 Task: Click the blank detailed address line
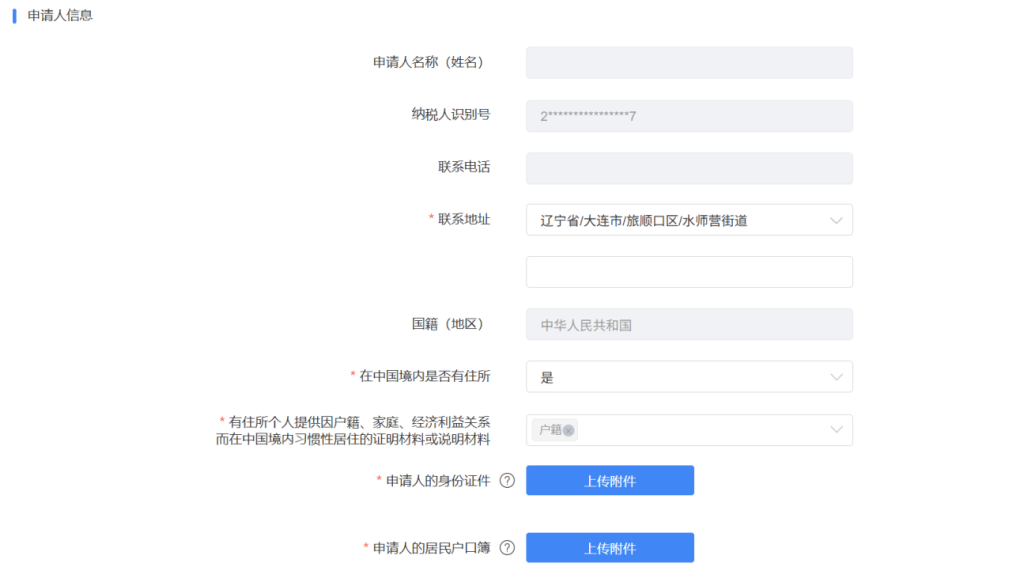pos(689,271)
